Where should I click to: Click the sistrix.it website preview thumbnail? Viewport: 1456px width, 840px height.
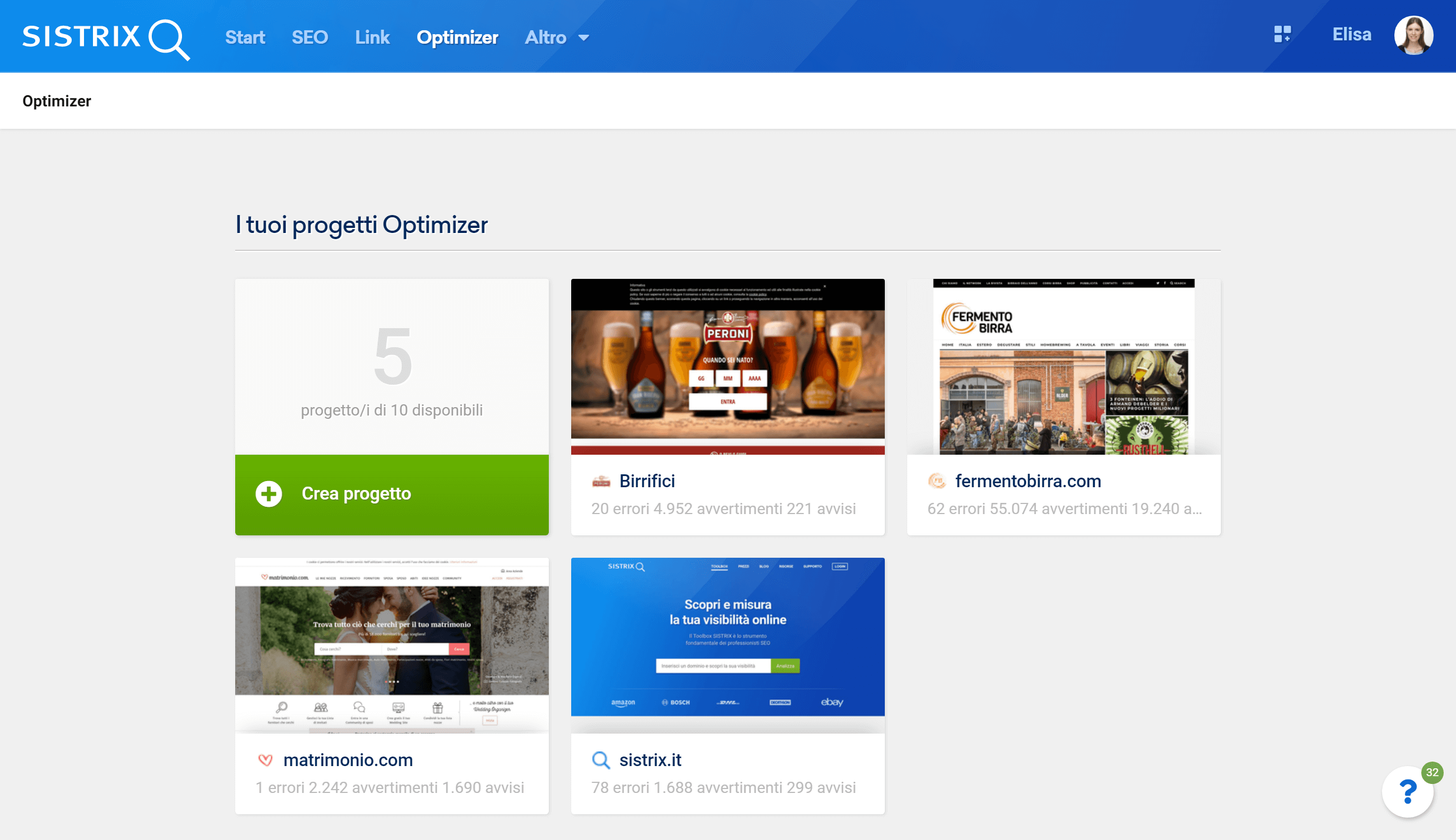coord(727,645)
